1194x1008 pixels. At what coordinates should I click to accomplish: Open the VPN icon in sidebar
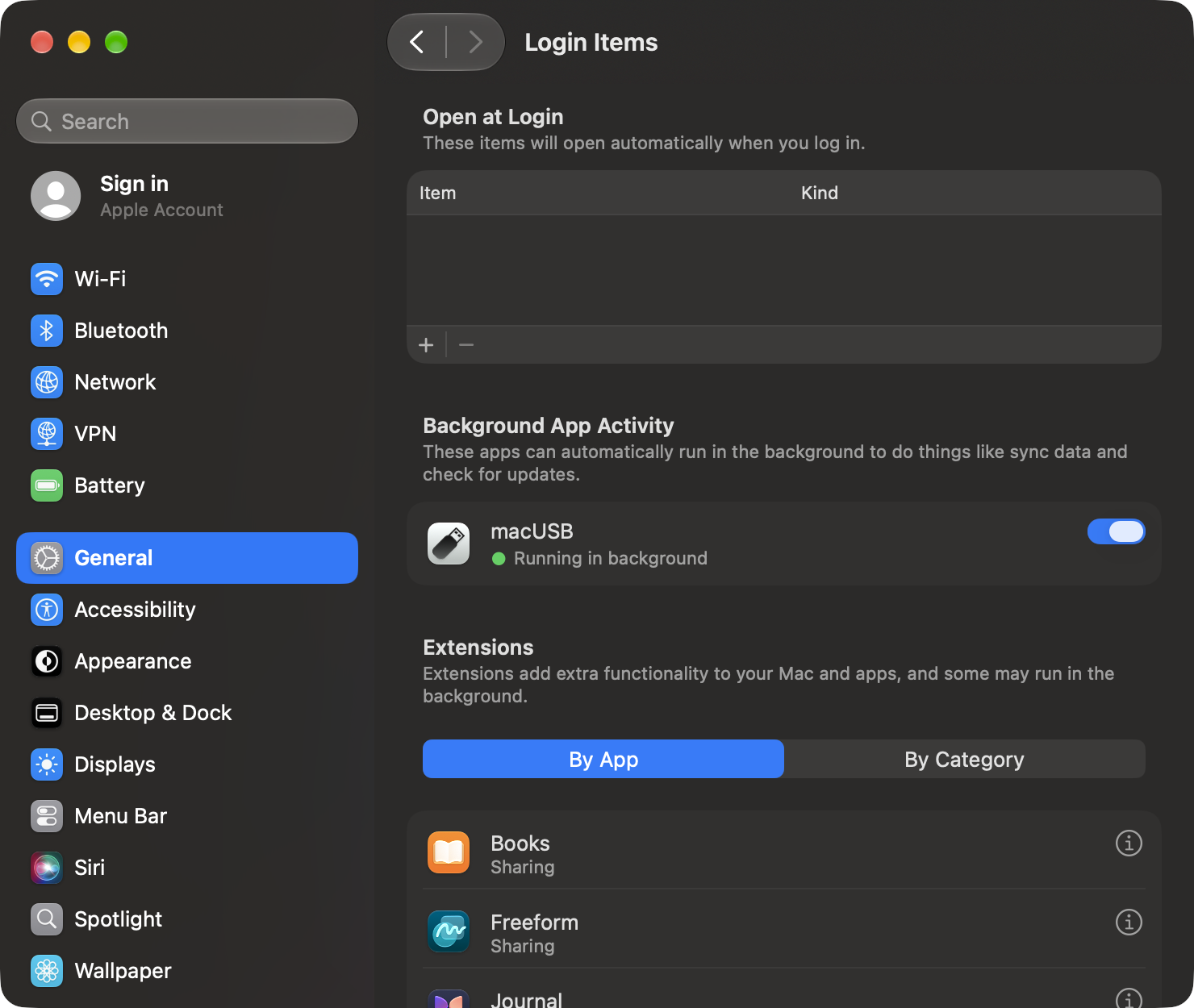47,434
